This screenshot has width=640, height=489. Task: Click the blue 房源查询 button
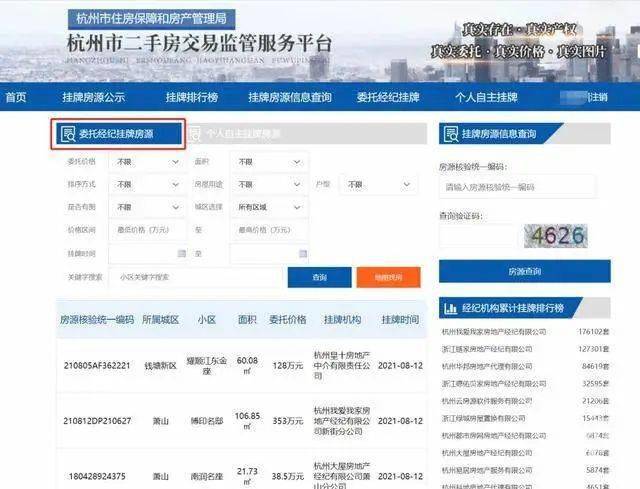[x=525, y=271]
